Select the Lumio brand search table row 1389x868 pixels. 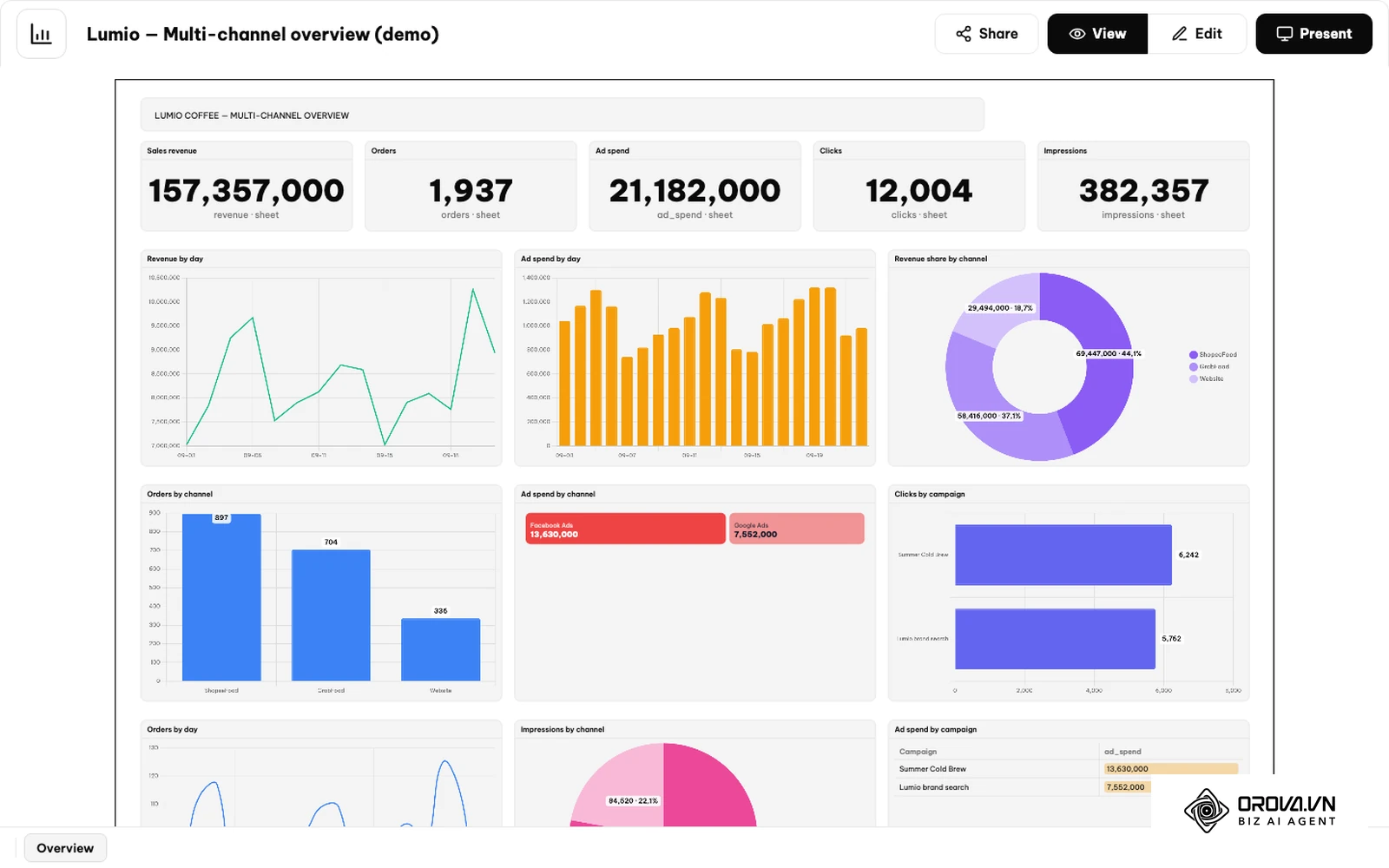pos(1069,787)
